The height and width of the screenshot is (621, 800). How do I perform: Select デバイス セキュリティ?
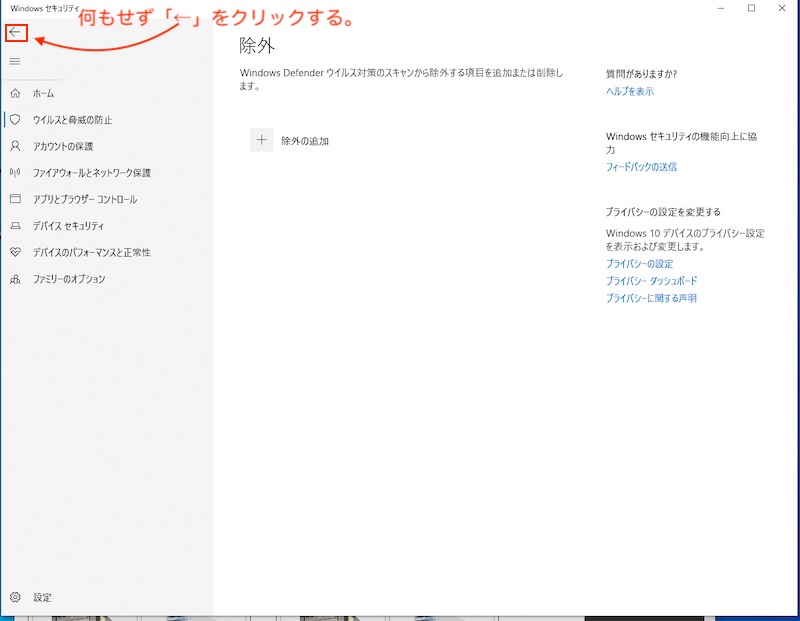[68, 226]
